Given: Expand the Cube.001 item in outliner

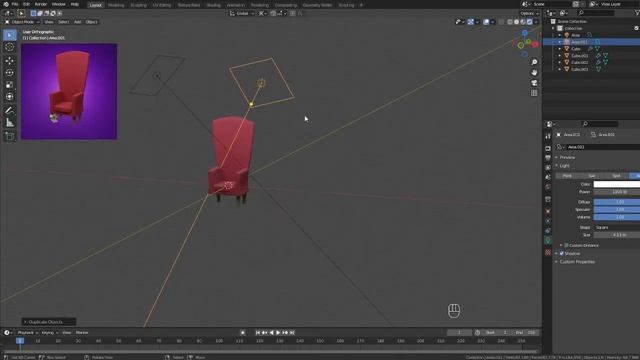Looking at the screenshot, I should pyautogui.click(x=560, y=56).
